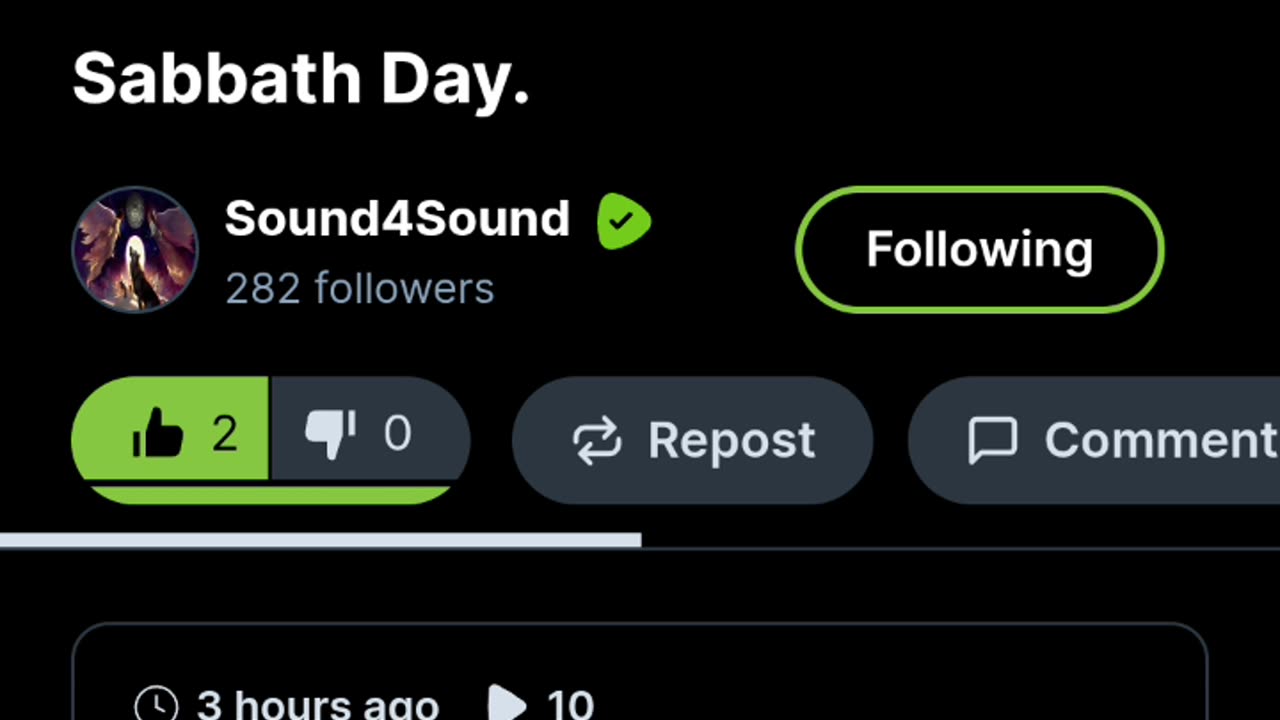Toggle the Following button
Viewport: 1280px width, 720px height.
980,250
